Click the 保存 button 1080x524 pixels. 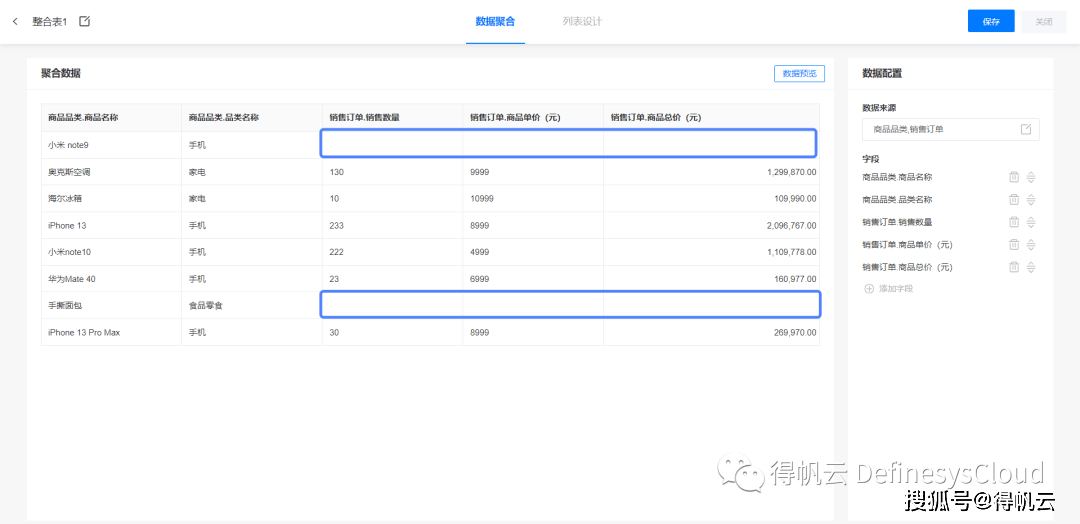pyautogui.click(x=991, y=21)
